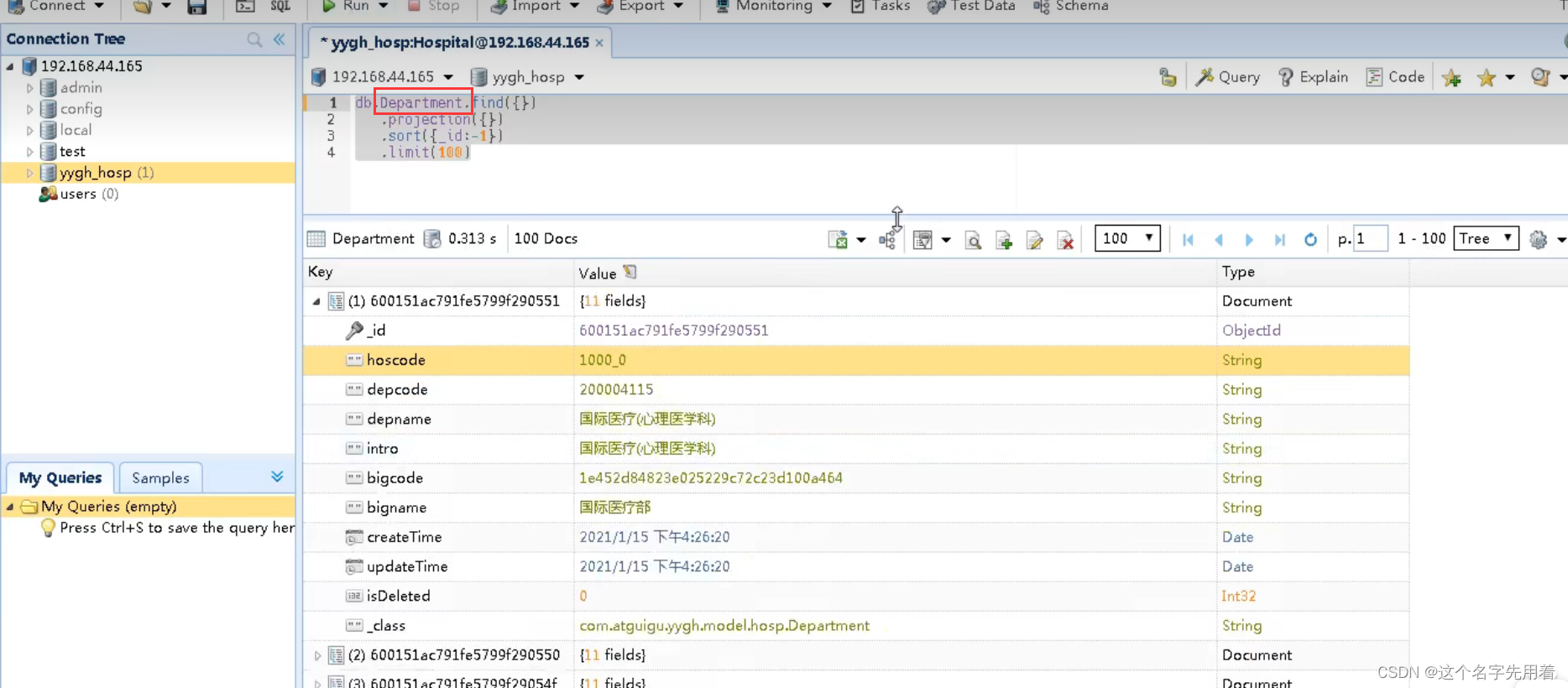Open the shell terminal icon
The width and height of the screenshot is (1568, 688).
245,7
